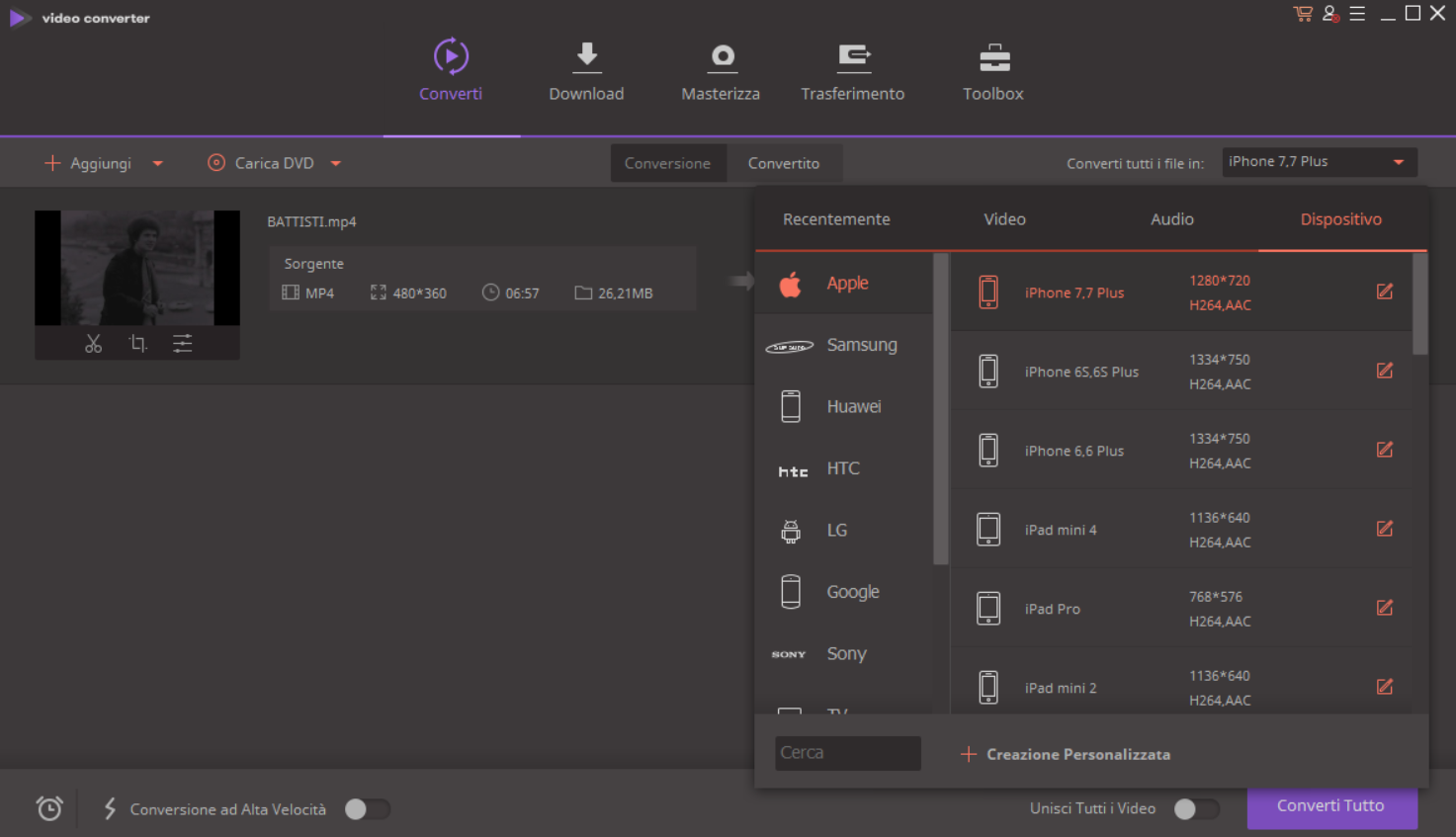Open the user account icon
The image size is (1456, 837).
1330,14
